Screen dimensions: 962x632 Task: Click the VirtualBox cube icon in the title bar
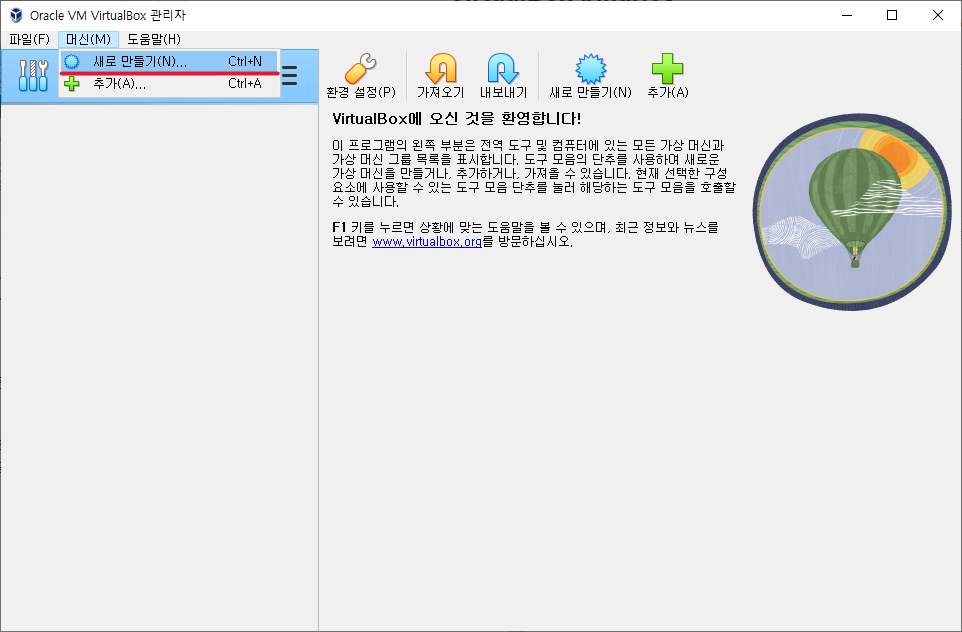click(16, 15)
